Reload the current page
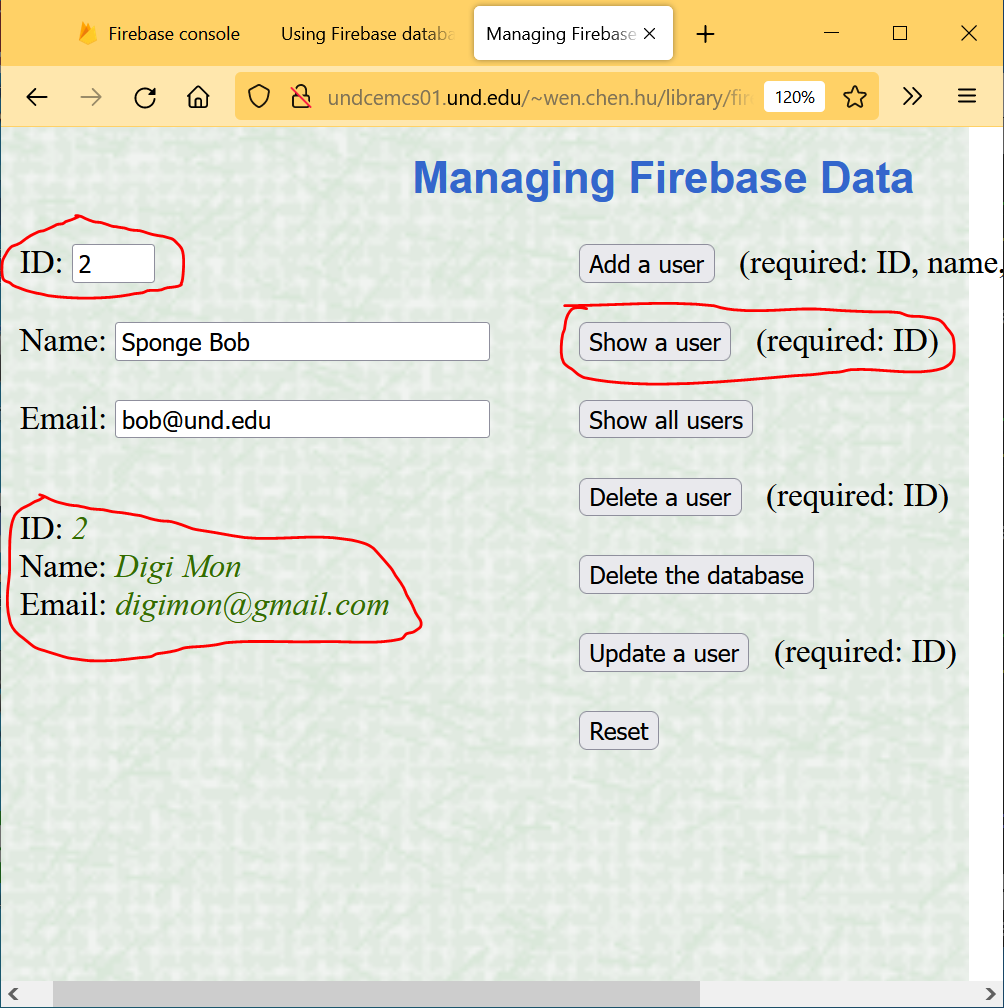Image resolution: width=1004 pixels, height=1008 pixels. tap(145, 97)
